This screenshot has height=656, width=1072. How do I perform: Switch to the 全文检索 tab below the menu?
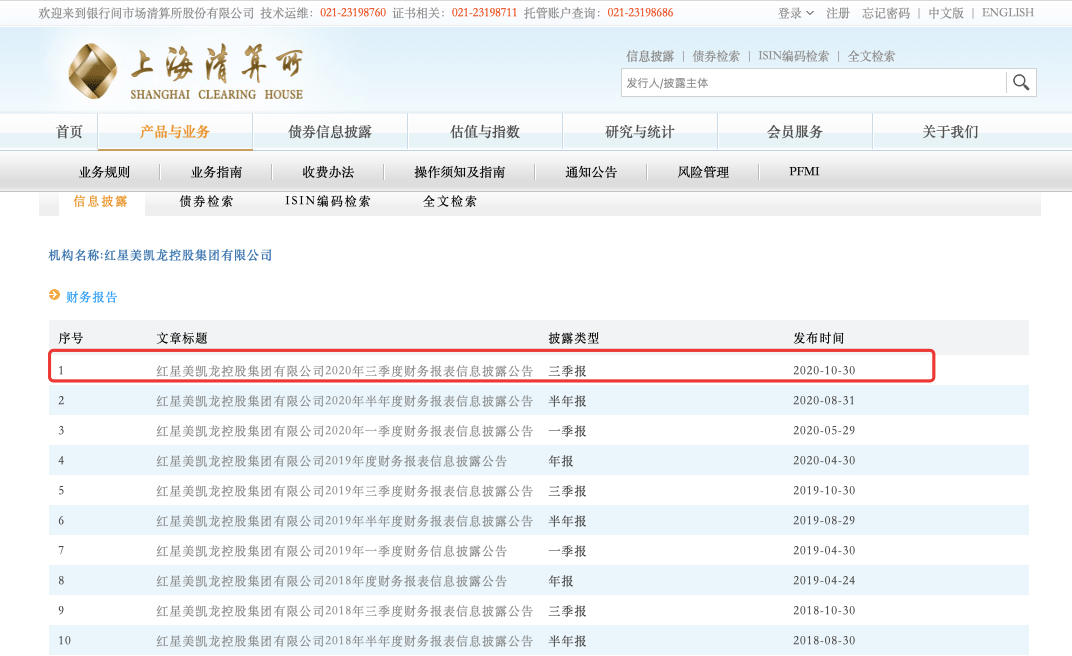[450, 201]
